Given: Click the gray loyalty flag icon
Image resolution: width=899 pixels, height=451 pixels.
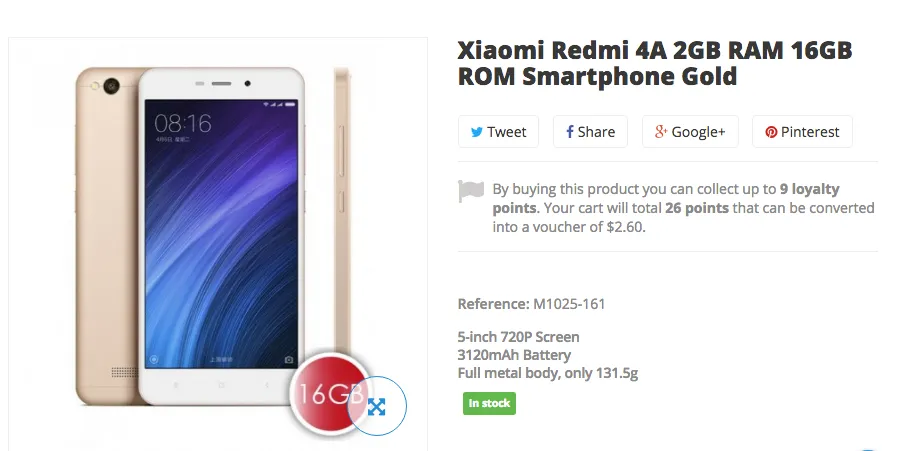Looking at the screenshot, I should [x=471, y=191].
